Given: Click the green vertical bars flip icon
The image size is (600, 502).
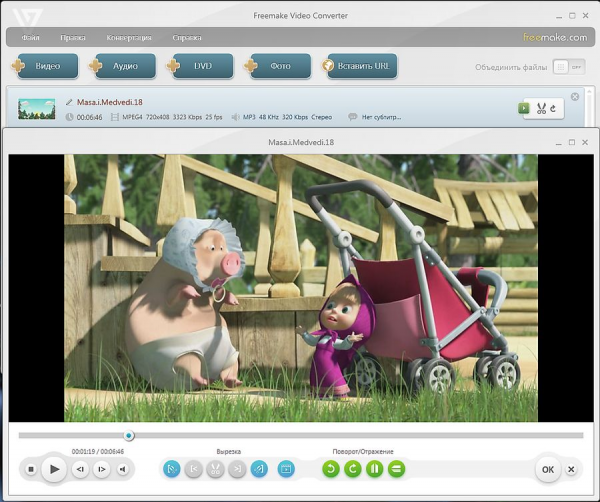Looking at the screenshot, I should (x=375, y=469).
